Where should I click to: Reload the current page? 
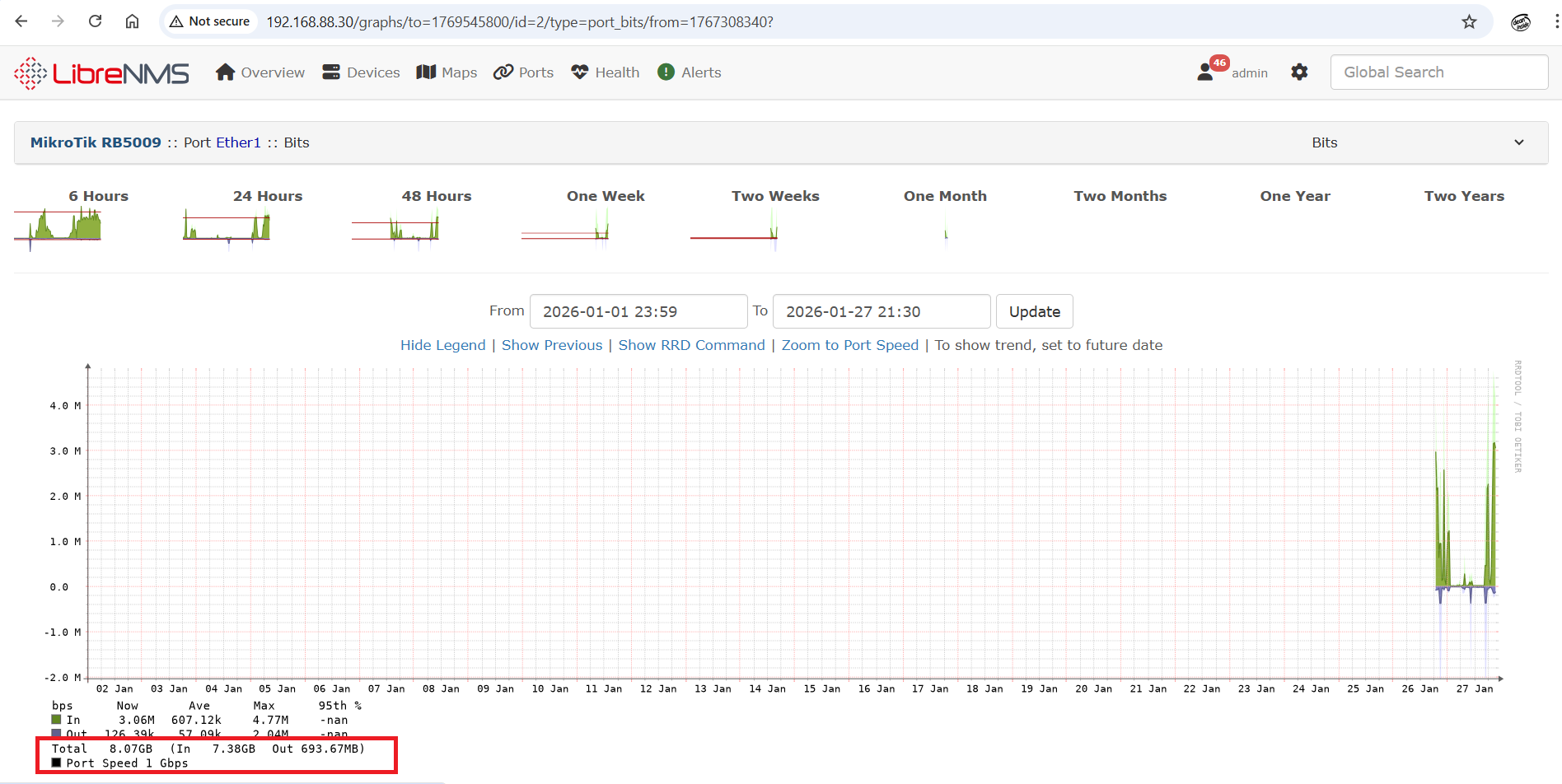(95, 21)
